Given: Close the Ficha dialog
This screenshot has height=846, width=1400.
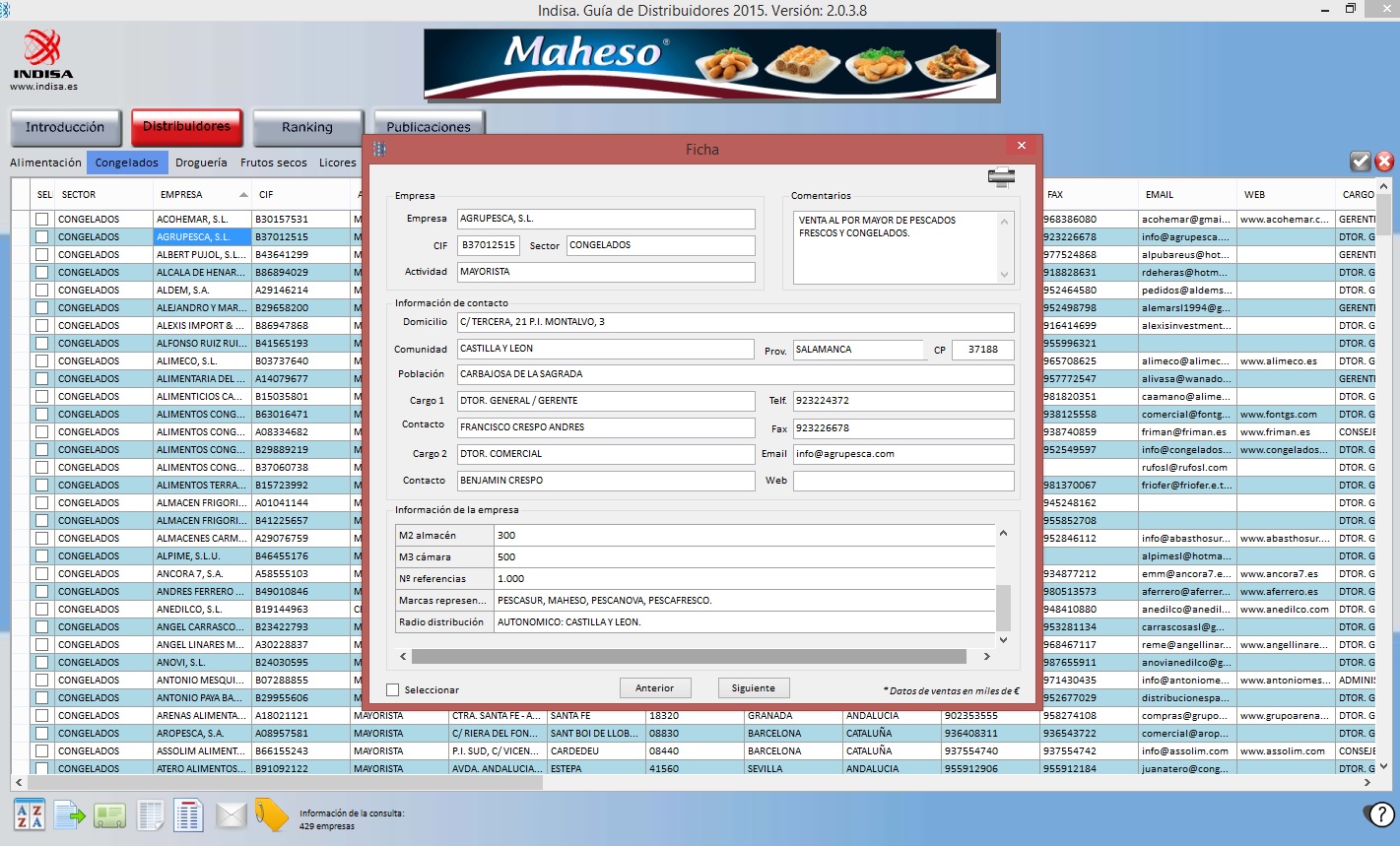Looking at the screenshot, I should [1021, 146].
